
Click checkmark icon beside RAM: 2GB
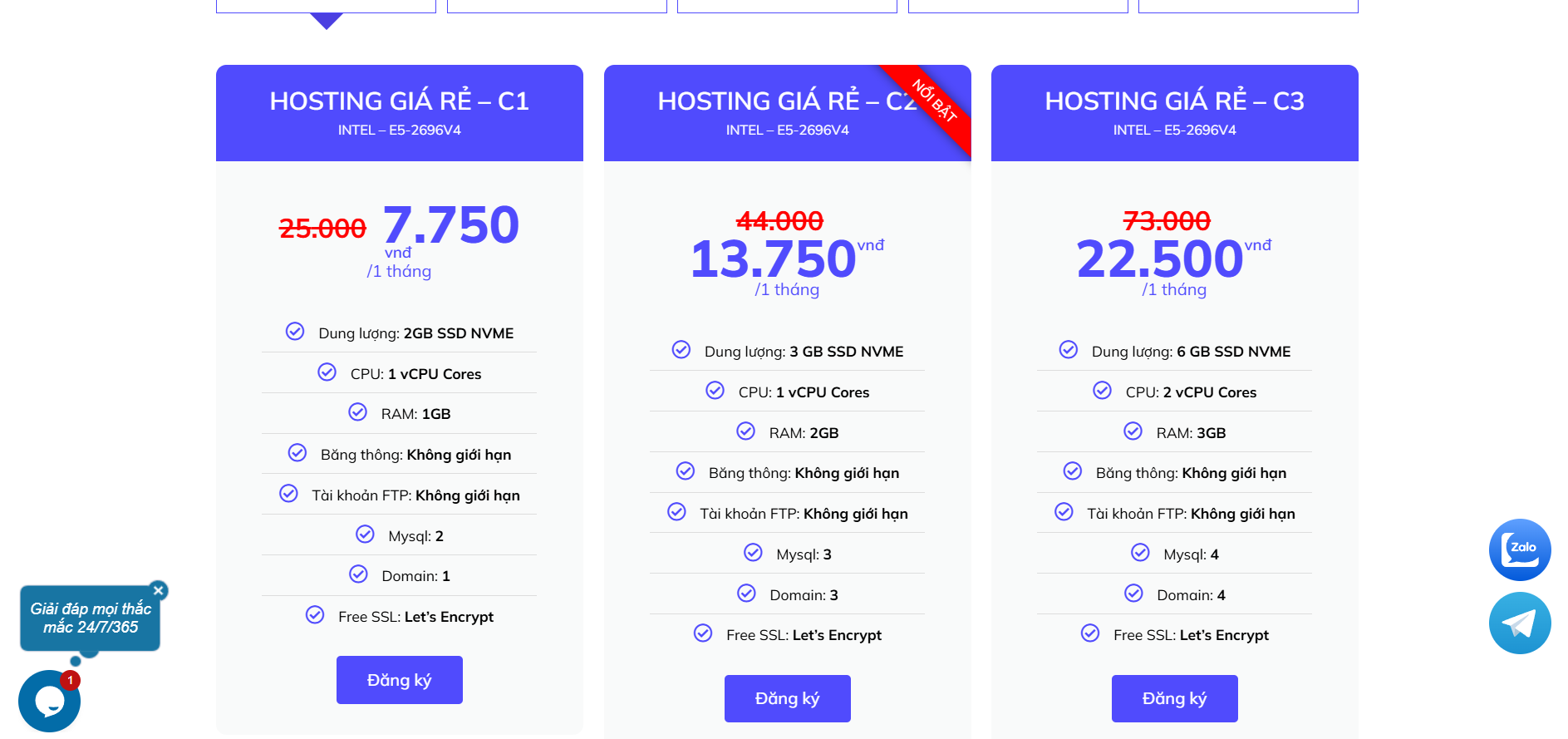click(745, 431)
